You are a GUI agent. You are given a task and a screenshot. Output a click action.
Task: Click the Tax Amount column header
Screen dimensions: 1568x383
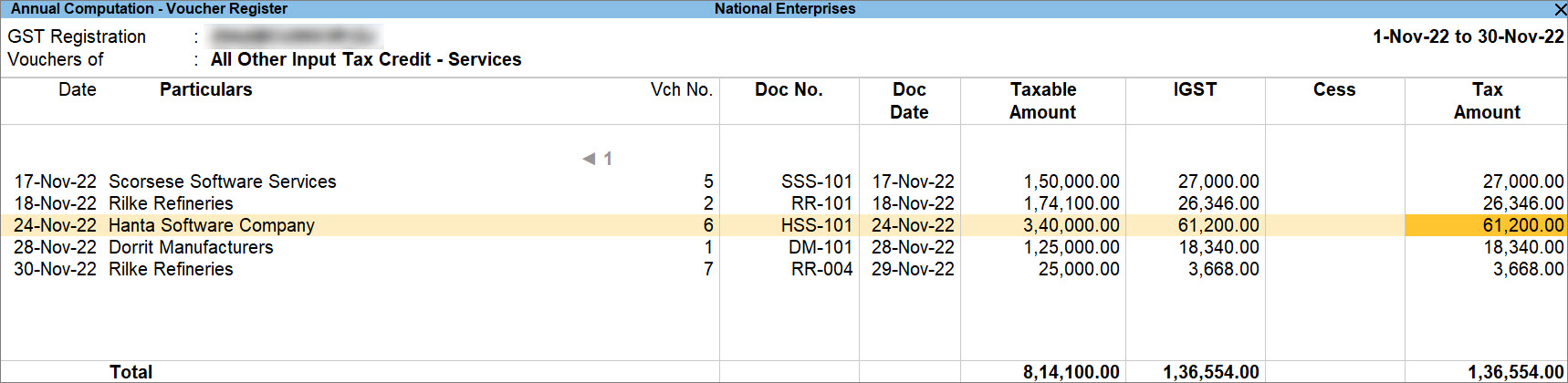click(x=1487, y=101)
